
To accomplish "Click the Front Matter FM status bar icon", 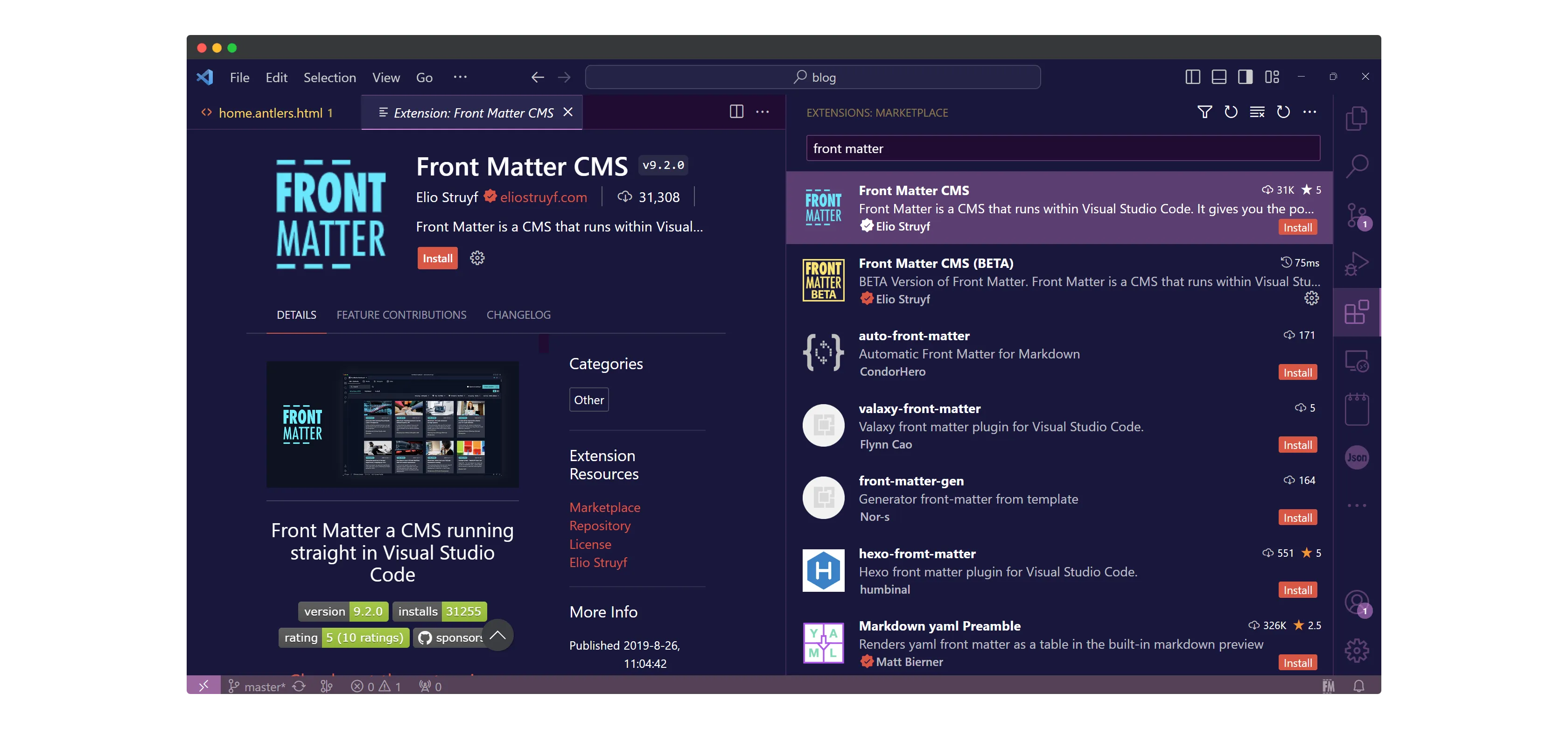I will click(x=1328, y=687).
